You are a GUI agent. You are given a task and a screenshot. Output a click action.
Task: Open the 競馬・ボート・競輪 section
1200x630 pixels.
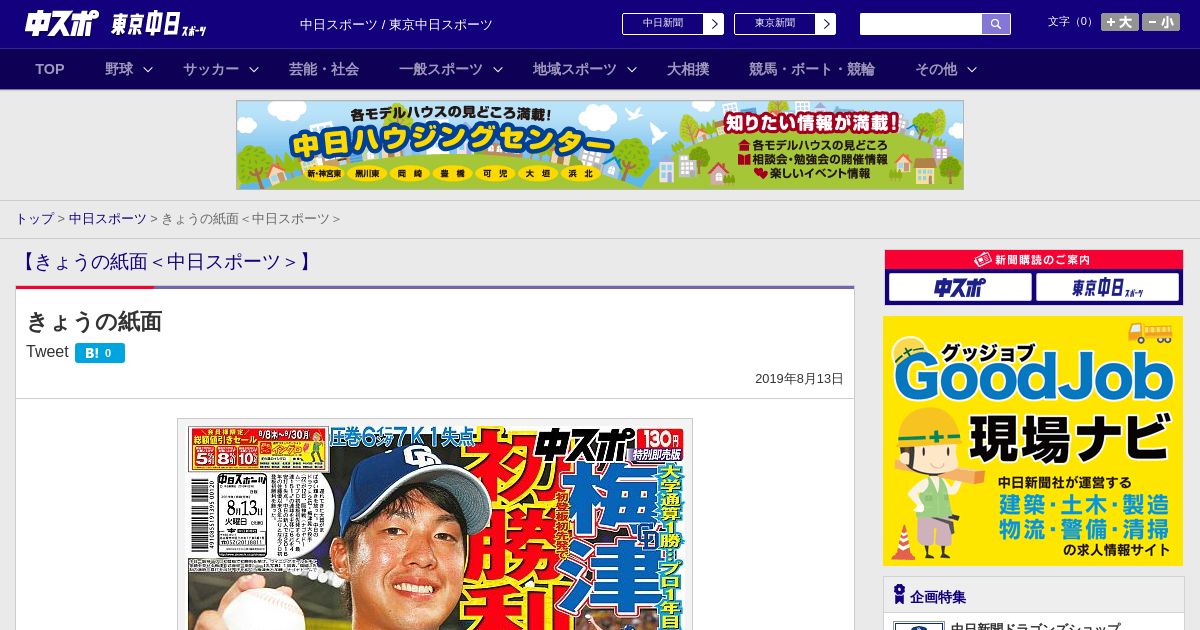click(812, 69)
